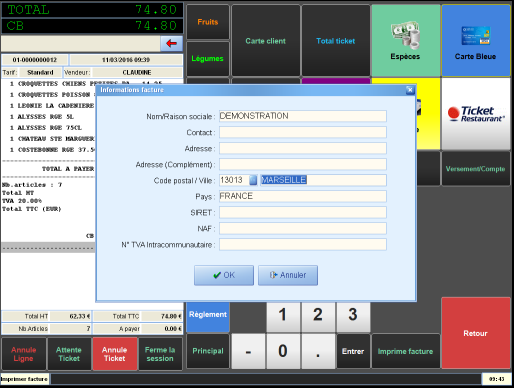Click the Carte client button
Image resolution: width=514 pixels, height=388 pixels.
tap(266, 41)
